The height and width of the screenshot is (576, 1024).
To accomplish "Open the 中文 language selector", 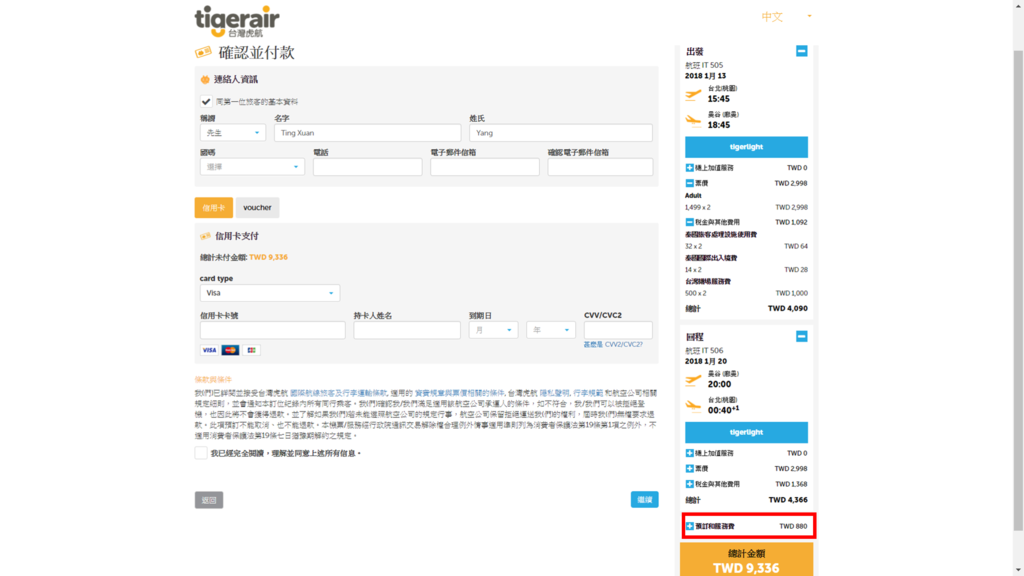I will pos(786,17).
